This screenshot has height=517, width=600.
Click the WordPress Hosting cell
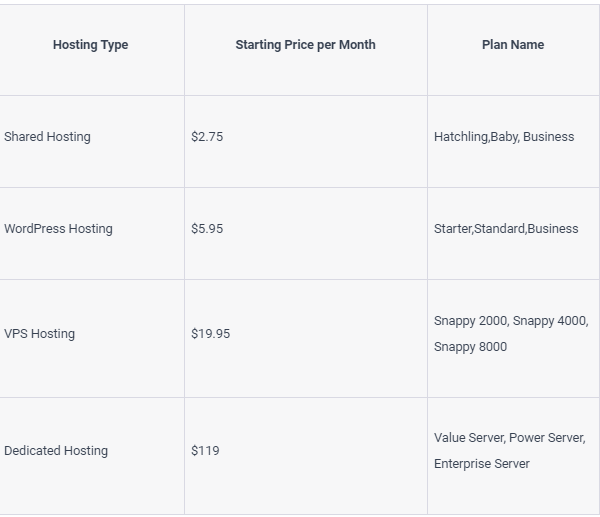point(58,229)
